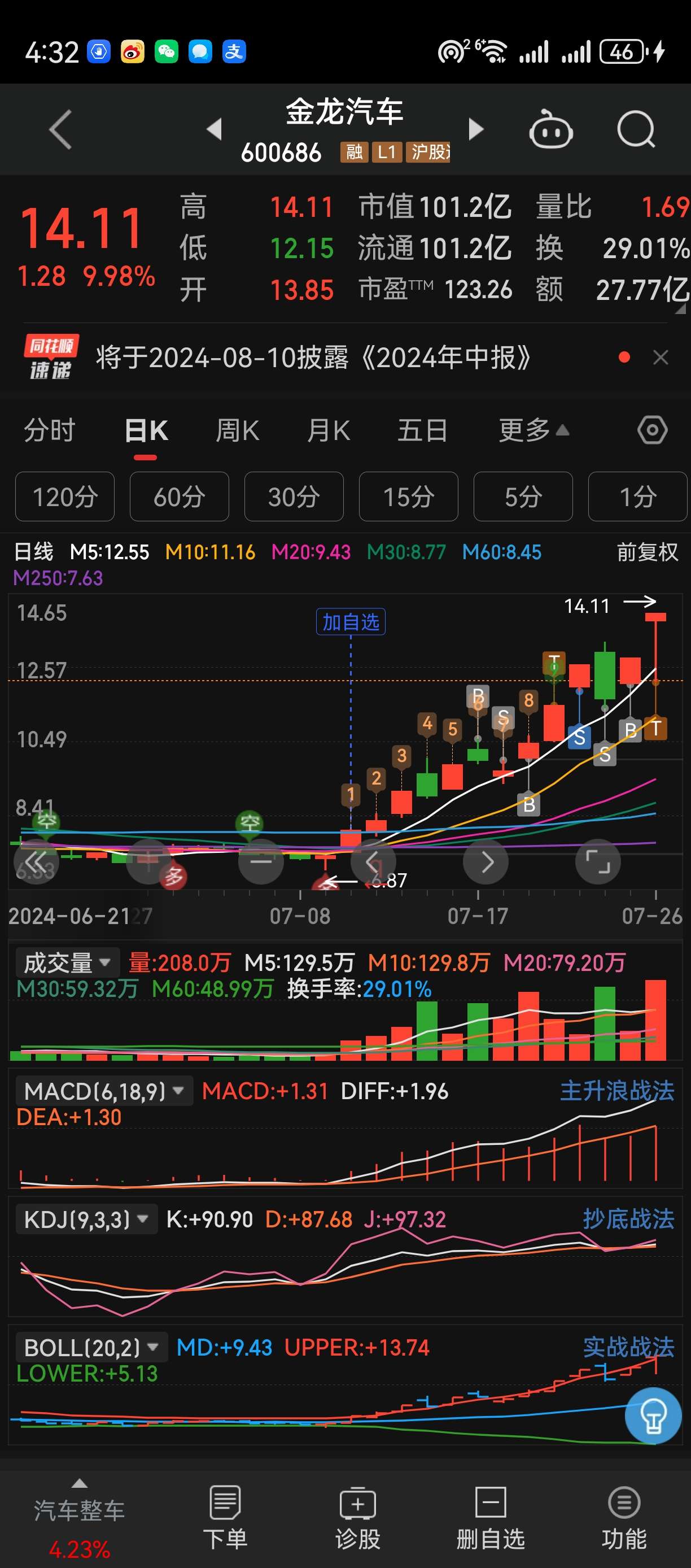
Task: Zoom out chart with minus button
Action: click(x=261, y=862)
